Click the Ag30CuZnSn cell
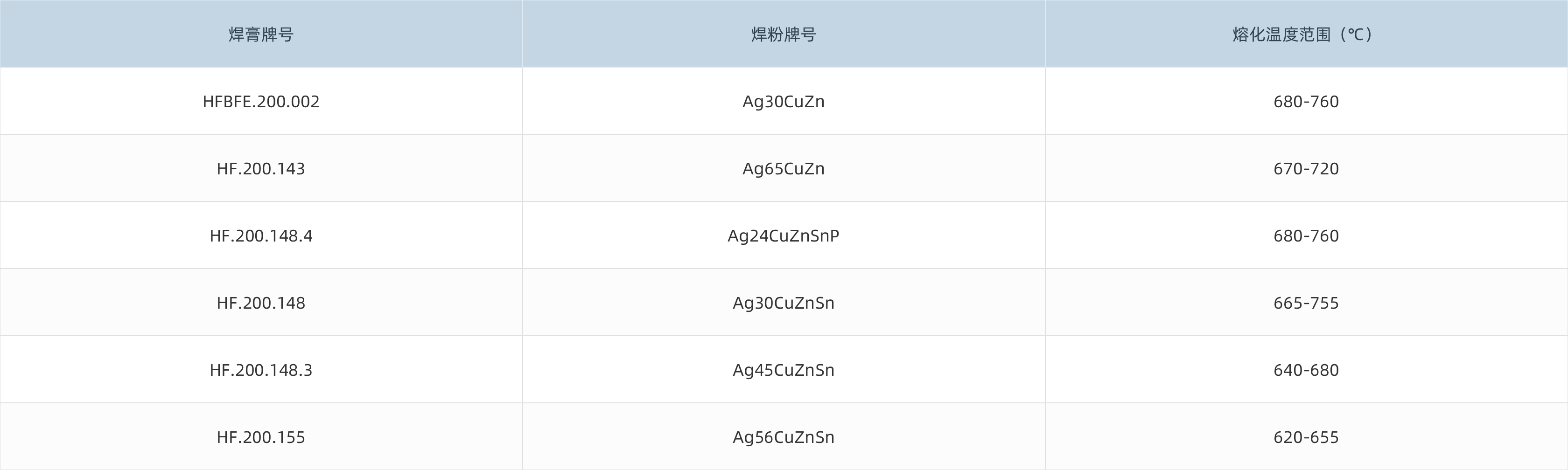 [x=784, y=303]
